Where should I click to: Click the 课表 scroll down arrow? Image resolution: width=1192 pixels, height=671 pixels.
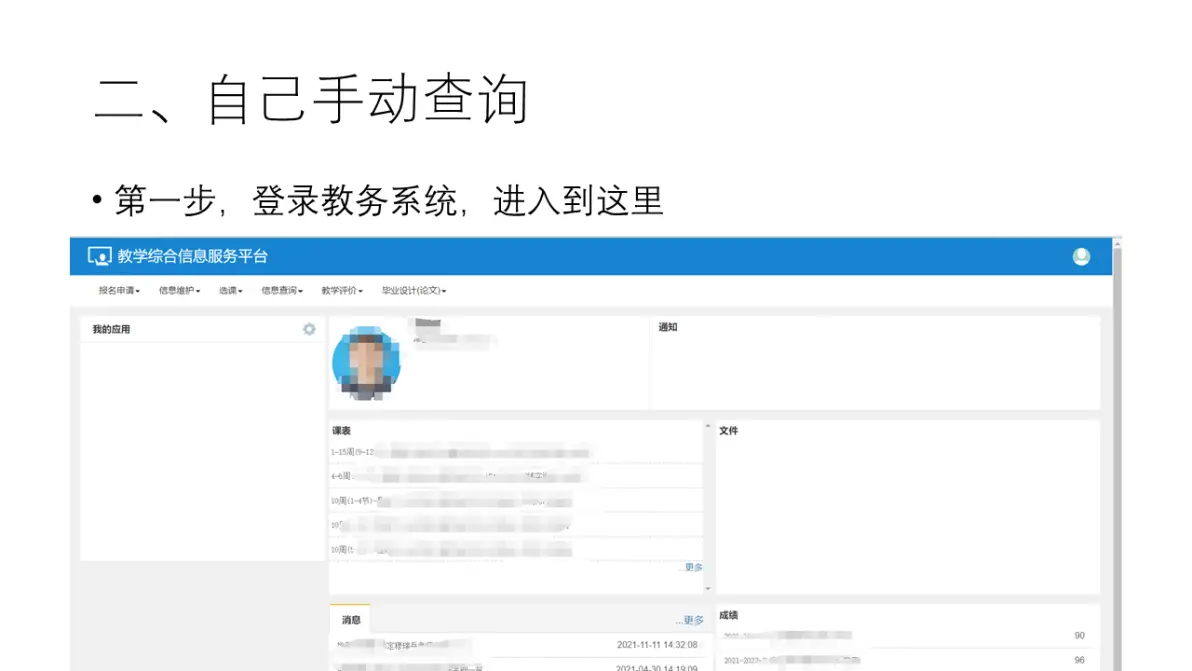pyautogui.click(x=708, y=588)
